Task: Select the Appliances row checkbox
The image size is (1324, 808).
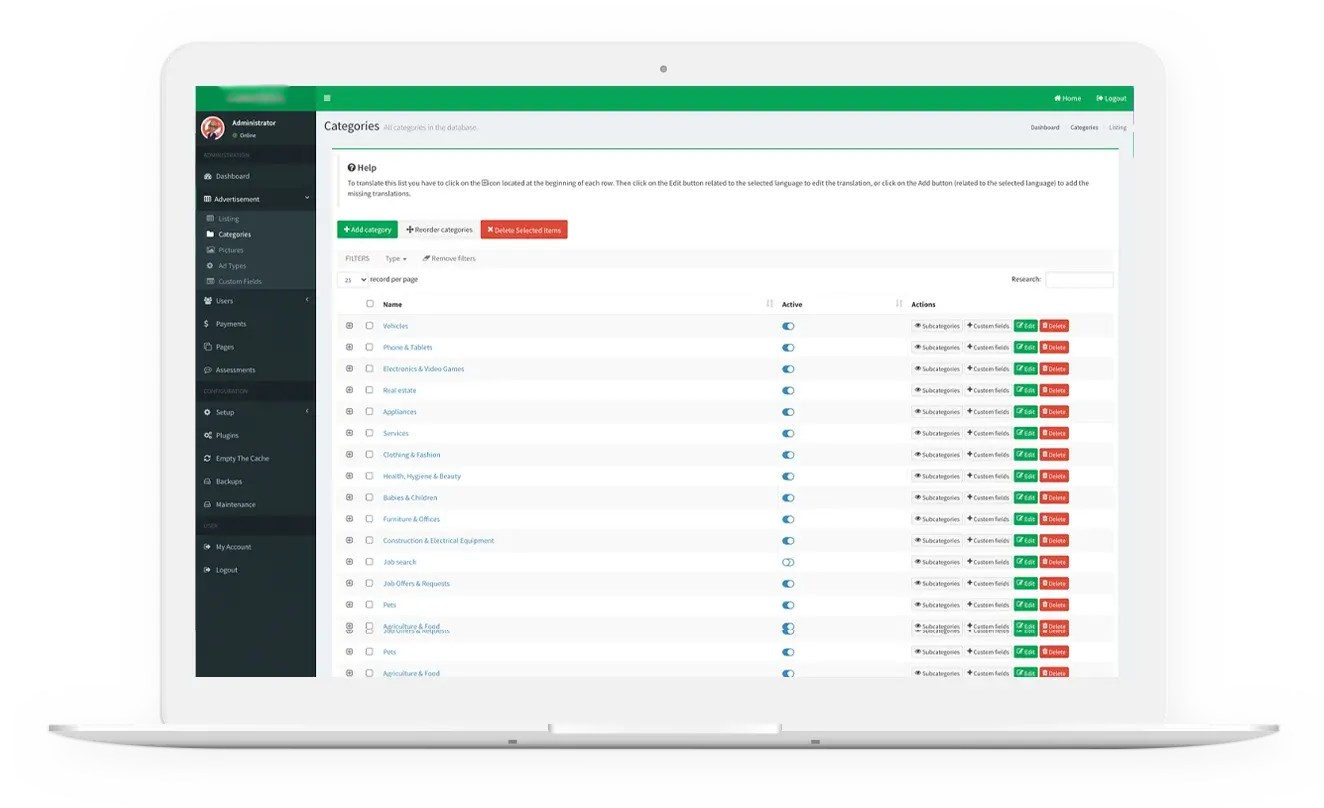Action: (369, 412)
